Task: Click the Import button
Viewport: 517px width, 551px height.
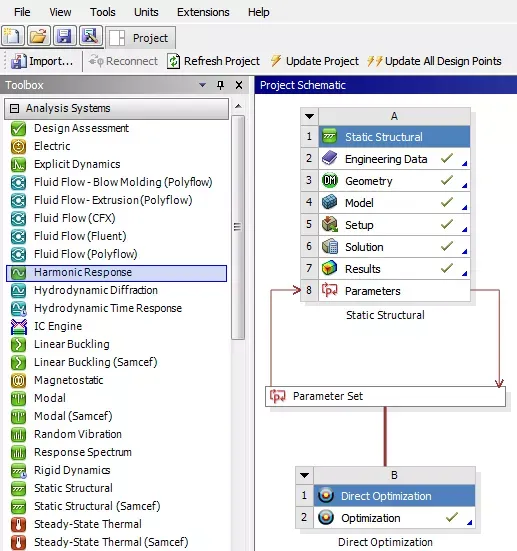Action: coord(42,61)
